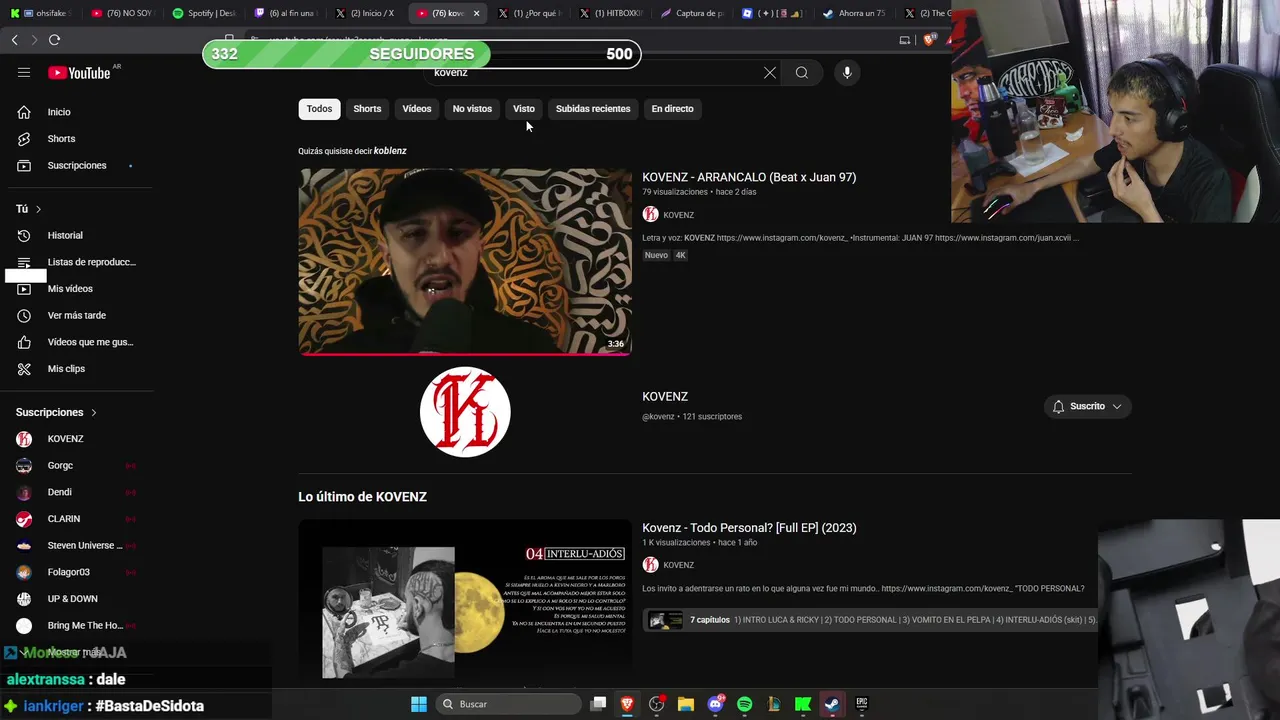Open KOVENZ - ARRANCALO video title
This screenshot has width=1280, height=720.
749,177
